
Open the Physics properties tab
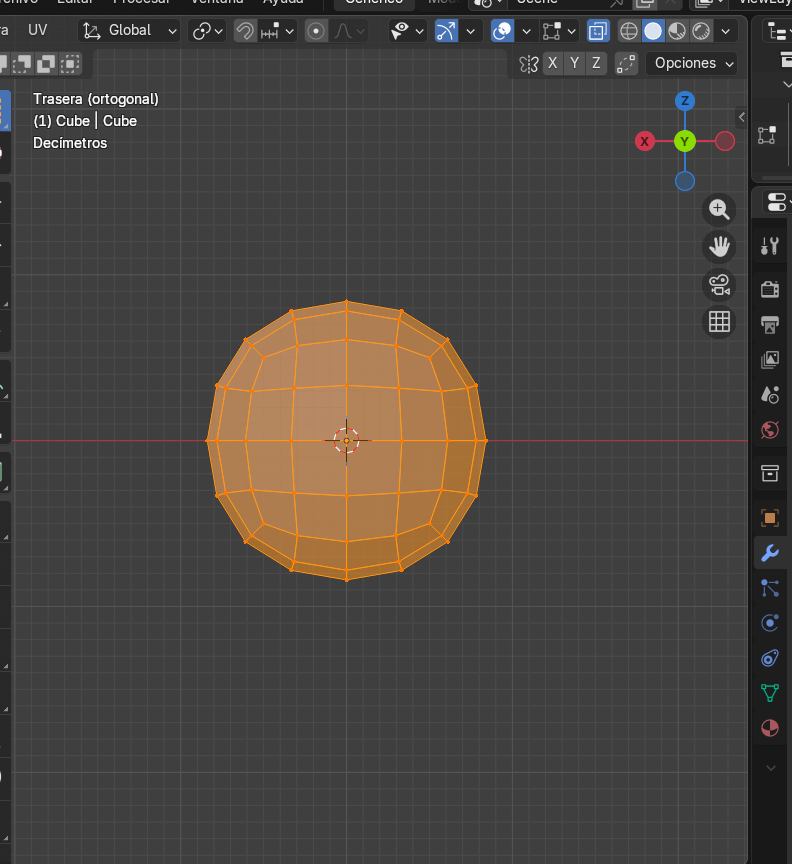tap(770, 623)
